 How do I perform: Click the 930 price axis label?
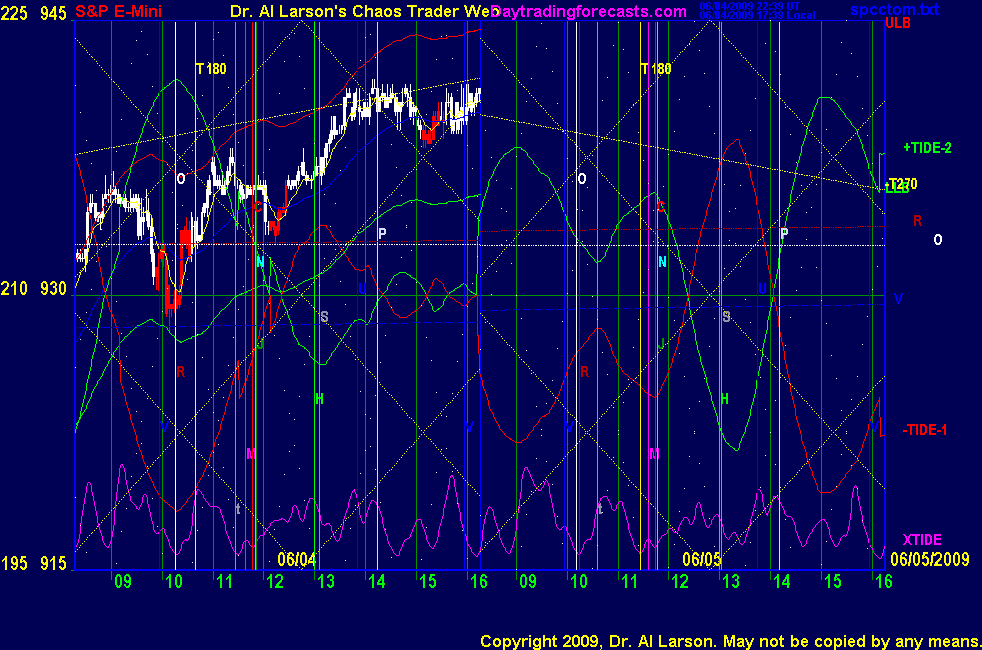coord(53,289)
